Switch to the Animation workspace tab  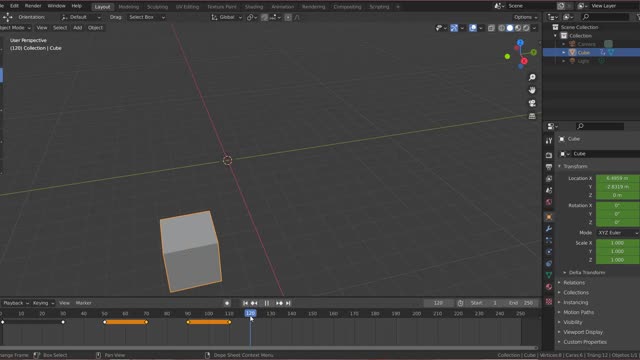pos(282,7)
